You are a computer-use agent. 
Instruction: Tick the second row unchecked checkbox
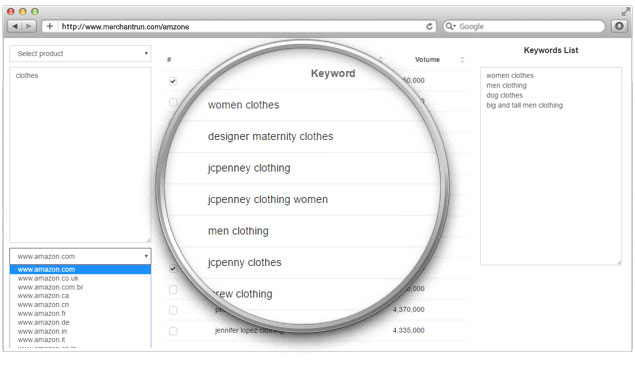(x=173, y=102)
